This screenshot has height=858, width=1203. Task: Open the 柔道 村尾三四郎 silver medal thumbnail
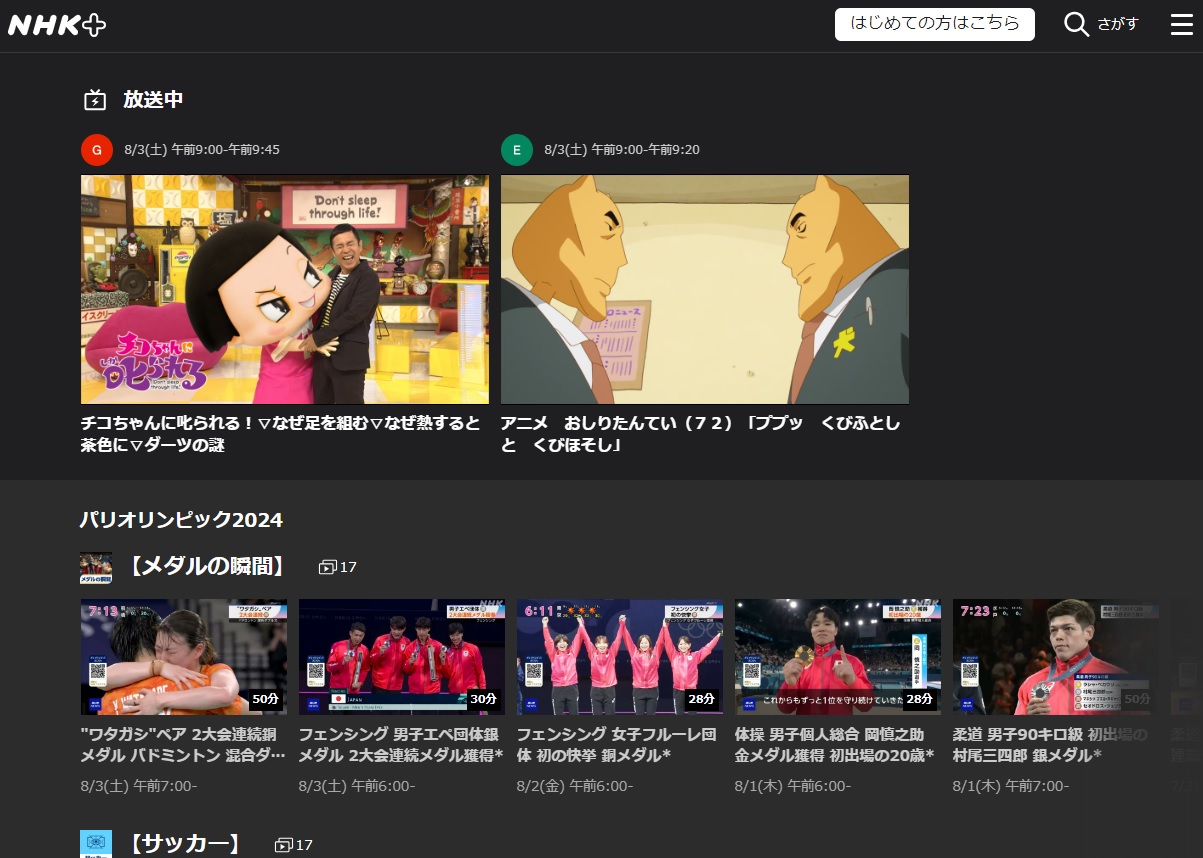(1056, 657)
